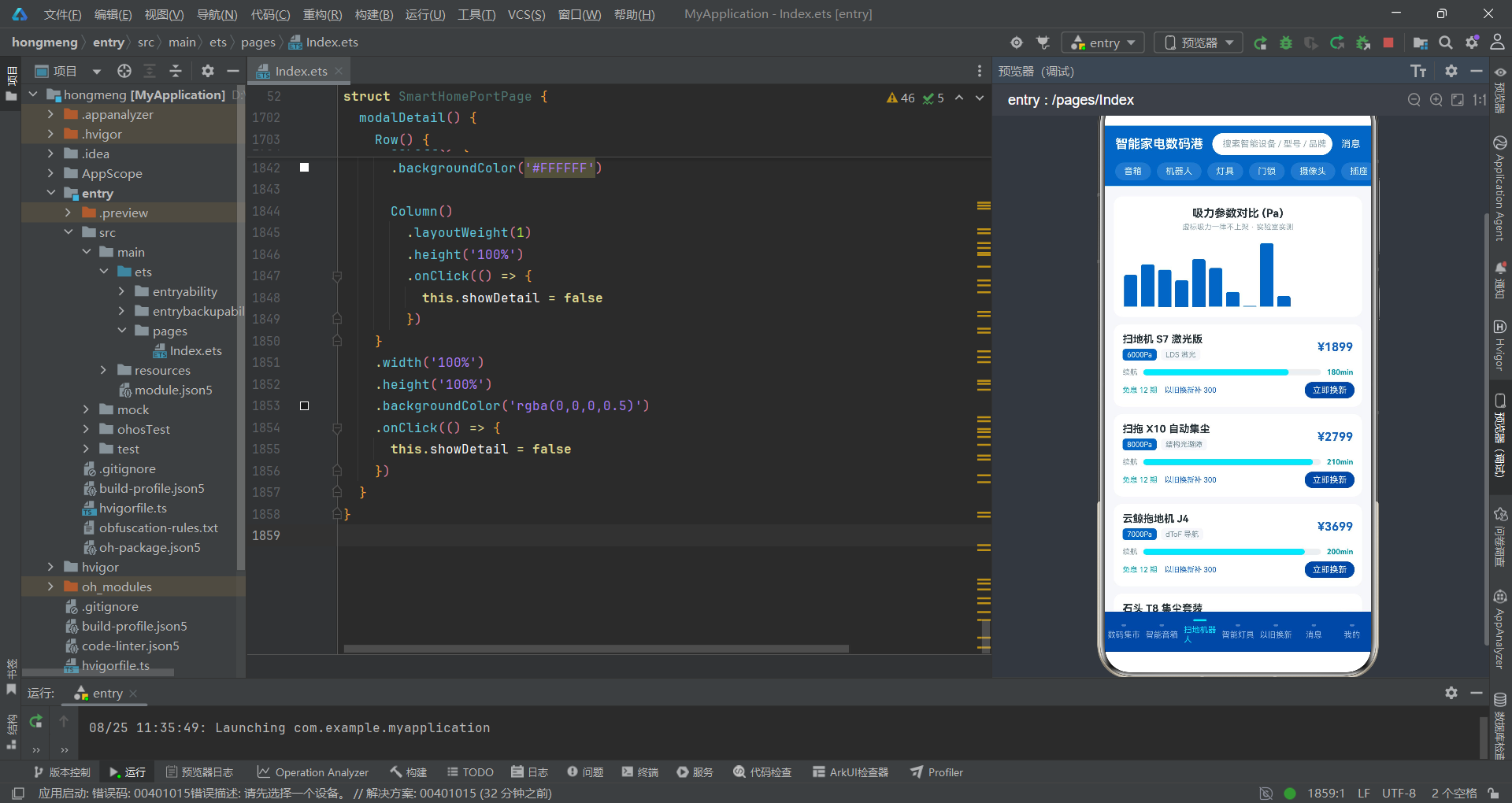
Task: Click the rgba black swatch at line 1853
Action: [304, 406]
